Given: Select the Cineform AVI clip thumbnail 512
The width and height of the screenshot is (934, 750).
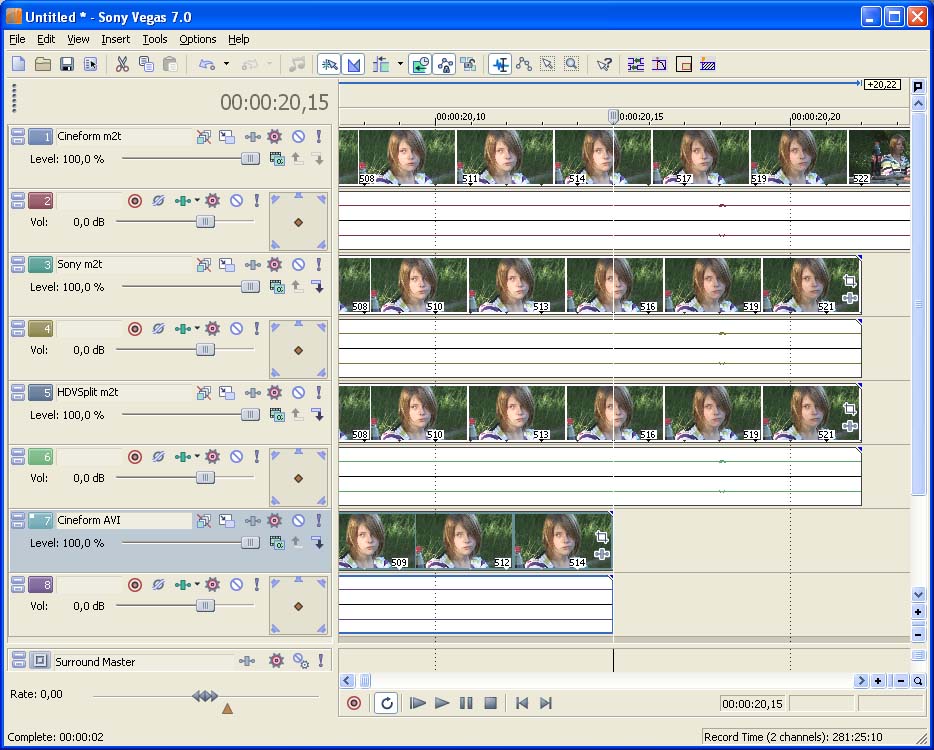Looking at the screenshot, I should coord(465,541).
